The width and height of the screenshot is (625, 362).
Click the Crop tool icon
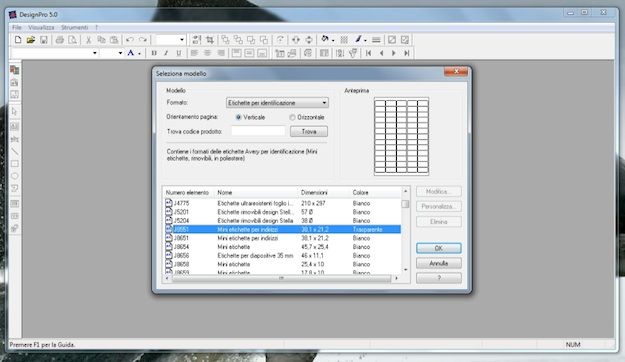click(210, 40)
